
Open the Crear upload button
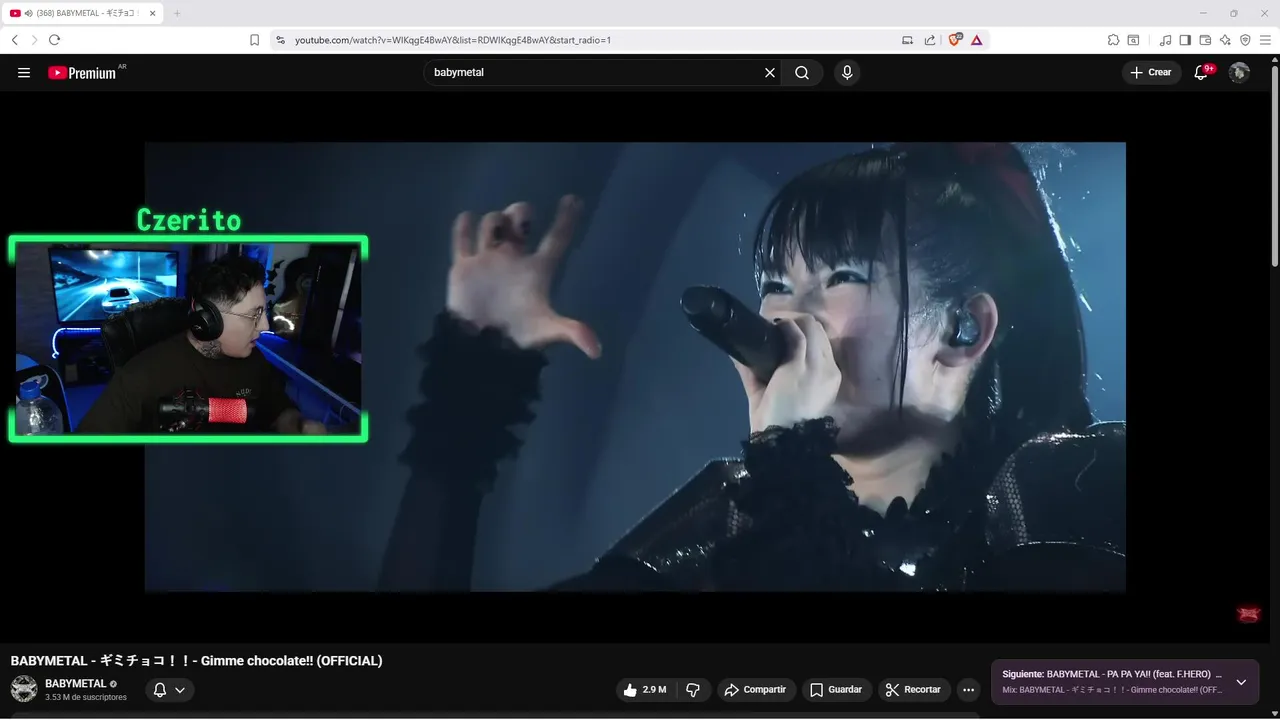1151,72
